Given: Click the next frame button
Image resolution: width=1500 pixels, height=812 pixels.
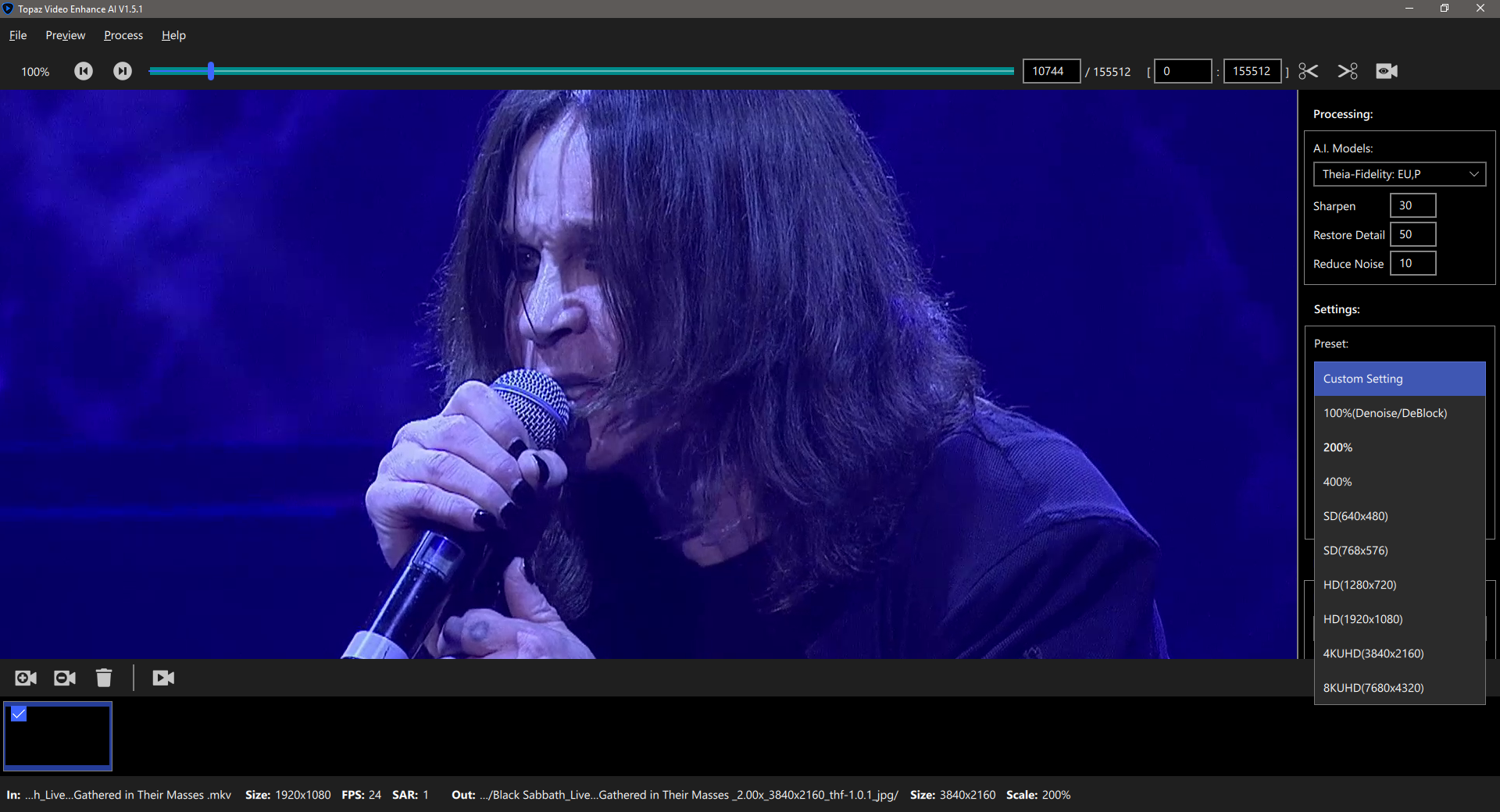Looking at the screenshot, I should tap(123, 71).
